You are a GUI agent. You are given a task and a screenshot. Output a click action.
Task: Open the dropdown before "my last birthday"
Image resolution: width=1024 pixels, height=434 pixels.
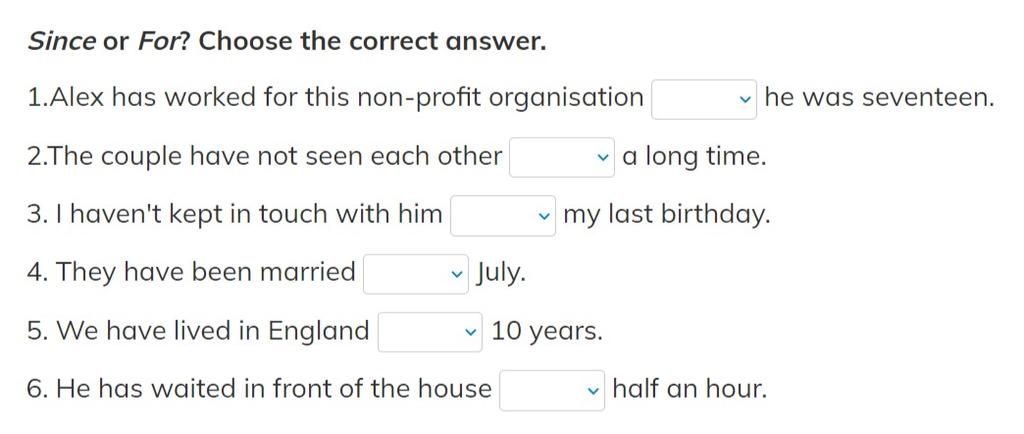[502, 215]
